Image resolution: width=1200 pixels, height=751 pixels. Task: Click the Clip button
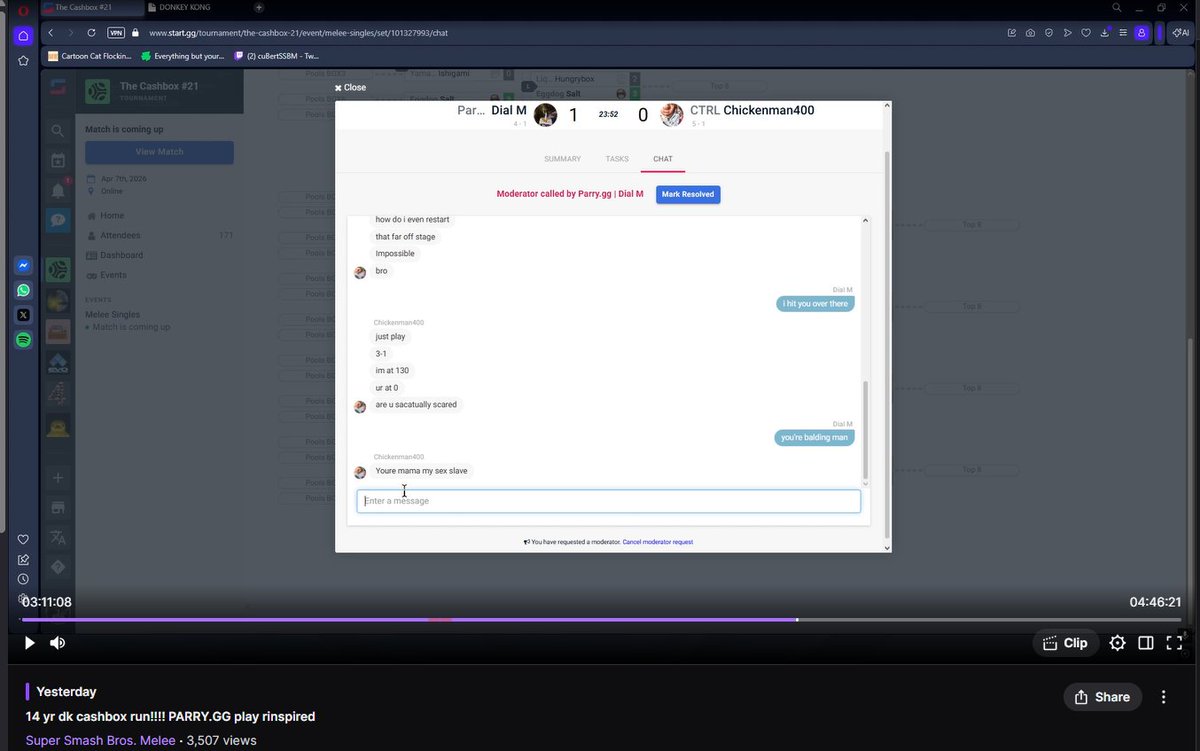click(x=1065, y=643)
